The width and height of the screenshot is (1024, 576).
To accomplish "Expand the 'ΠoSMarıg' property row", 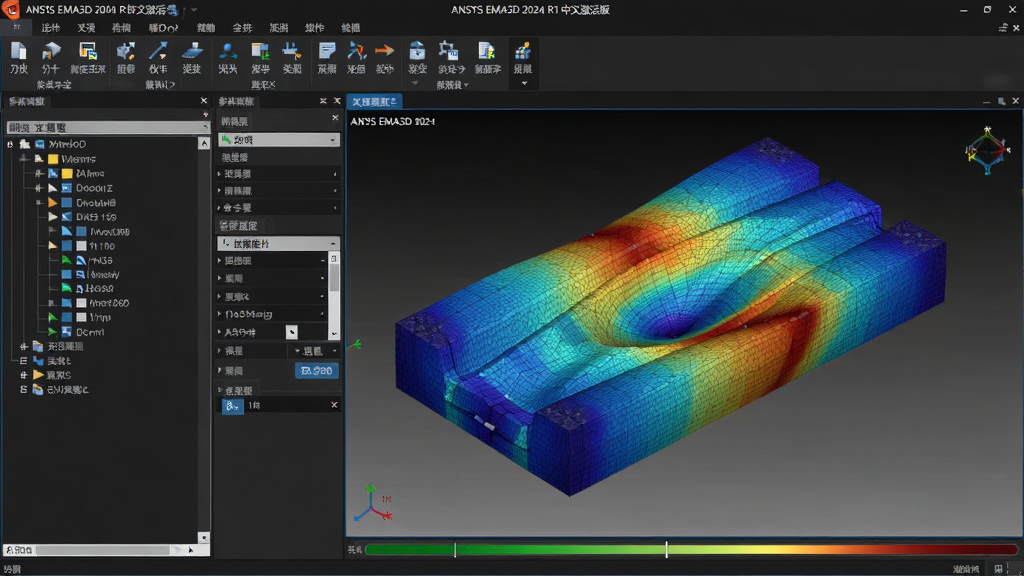I will [220, 314].
